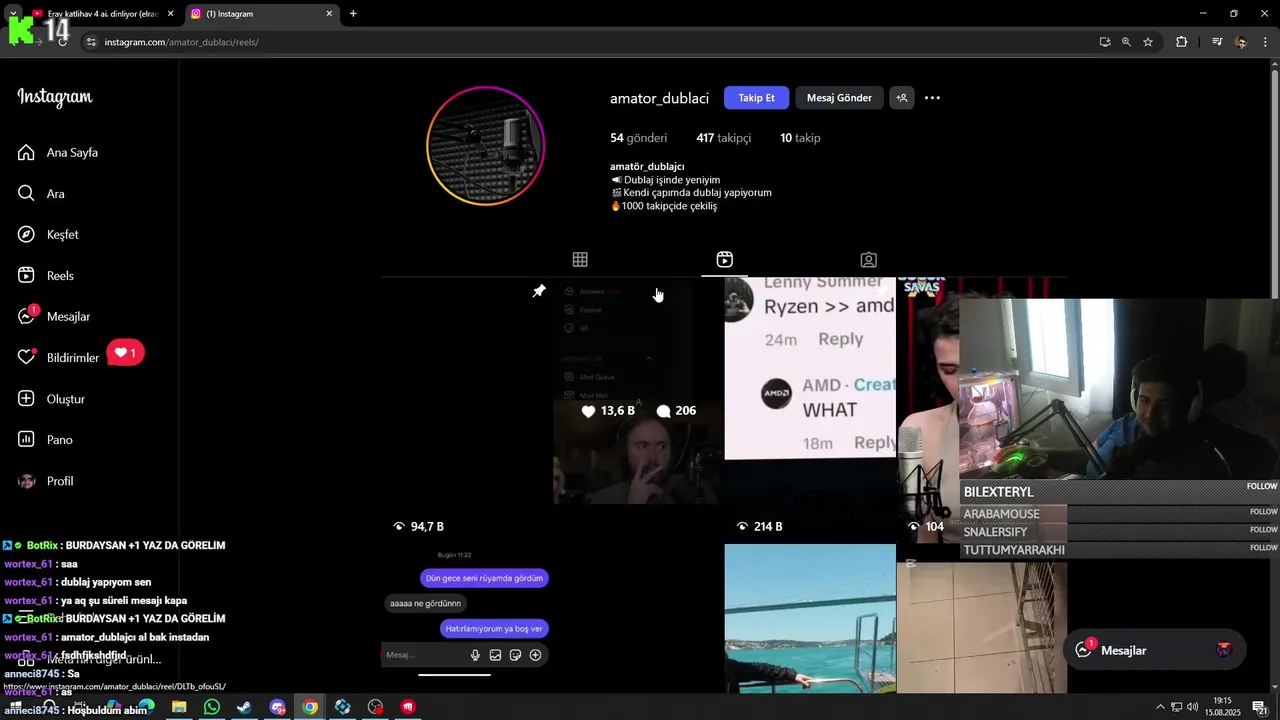Follow BILEXTERYL in the overlay list
The width and height of the screenshot is (1280, 720).
pos(1262,486)
